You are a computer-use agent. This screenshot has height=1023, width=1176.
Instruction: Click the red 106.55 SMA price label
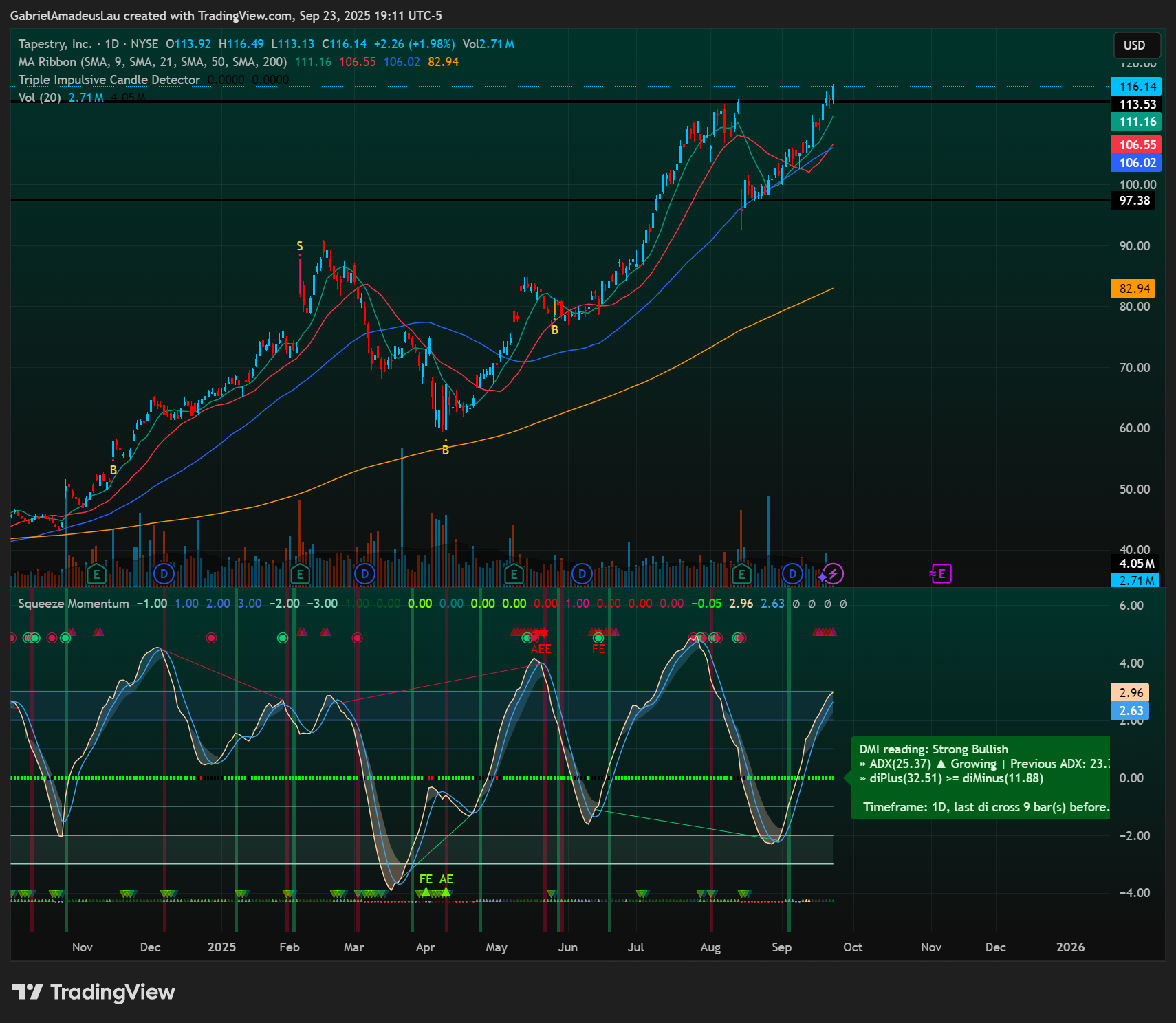pyautogui.click(x=1136, y=144)
